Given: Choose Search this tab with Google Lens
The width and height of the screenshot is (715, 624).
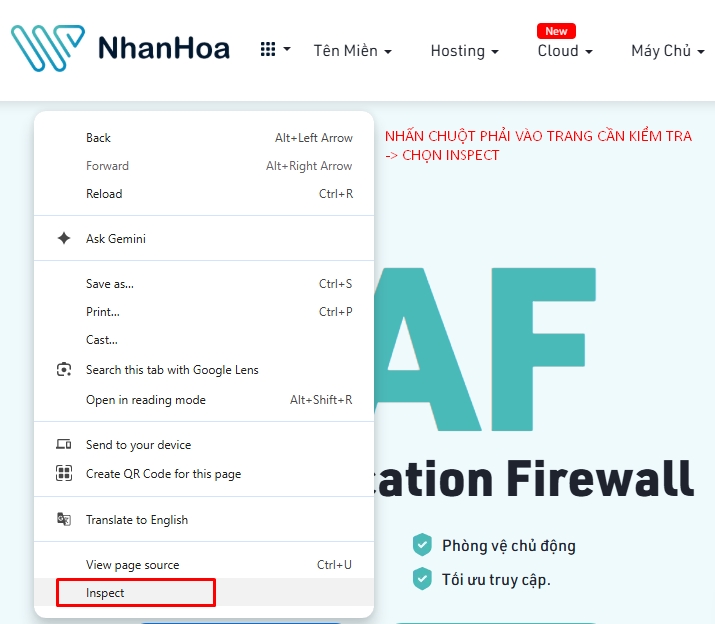Looking at the screenshot, I should [204, 369].
